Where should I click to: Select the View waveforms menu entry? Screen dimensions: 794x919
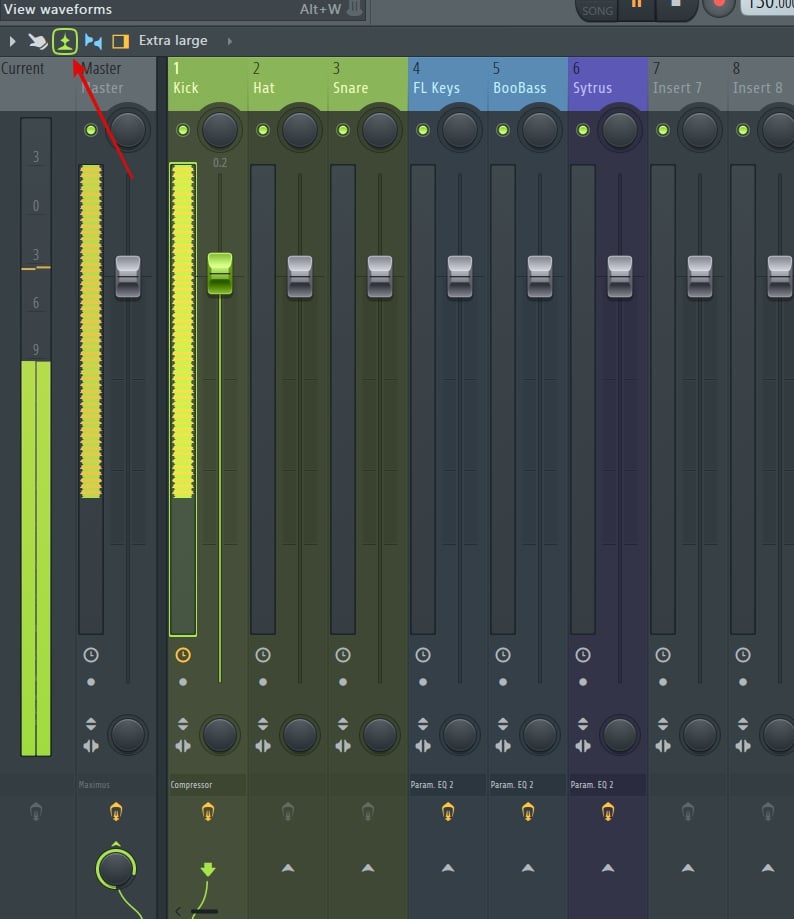(60, 9)
